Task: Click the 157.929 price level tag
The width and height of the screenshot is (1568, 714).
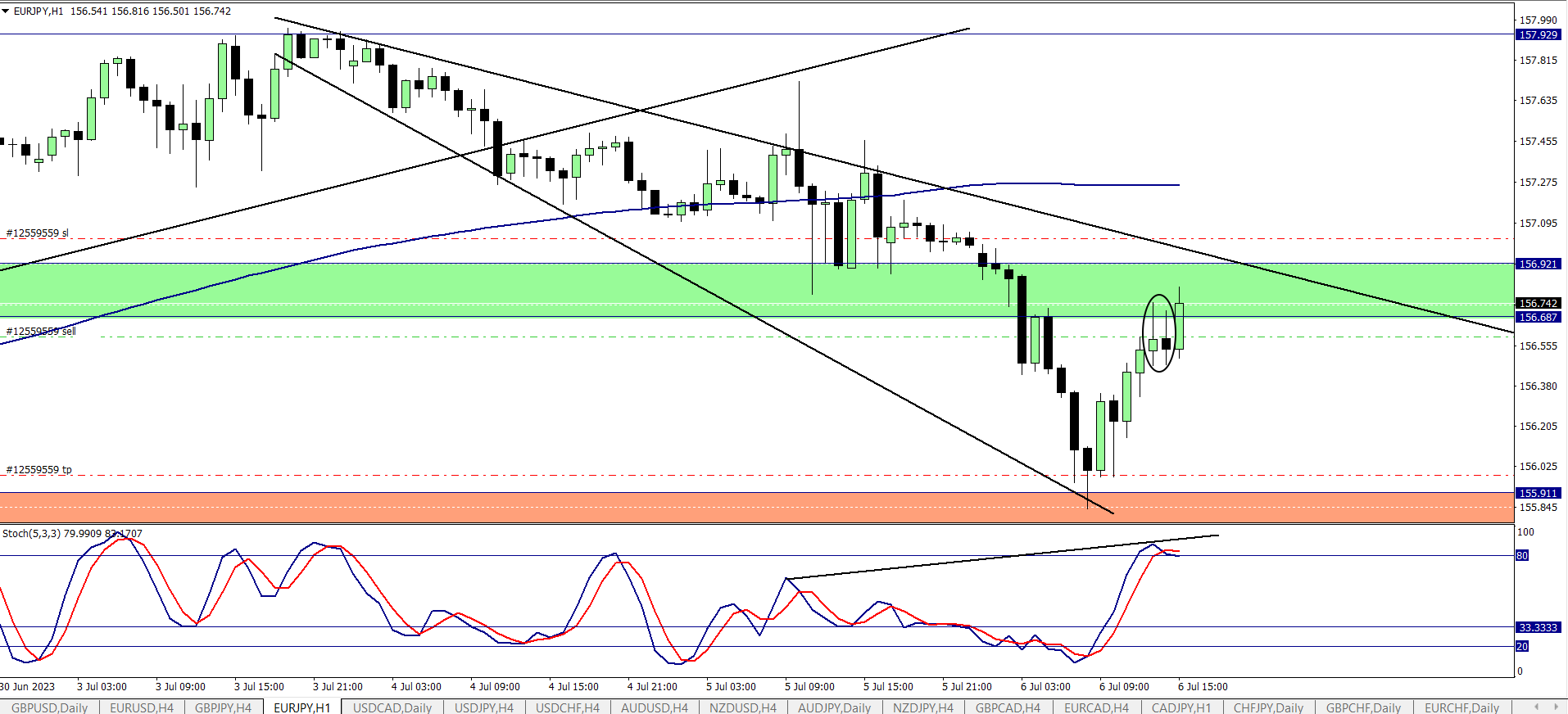Action: pyautogui.click(x=1539, y=34)
